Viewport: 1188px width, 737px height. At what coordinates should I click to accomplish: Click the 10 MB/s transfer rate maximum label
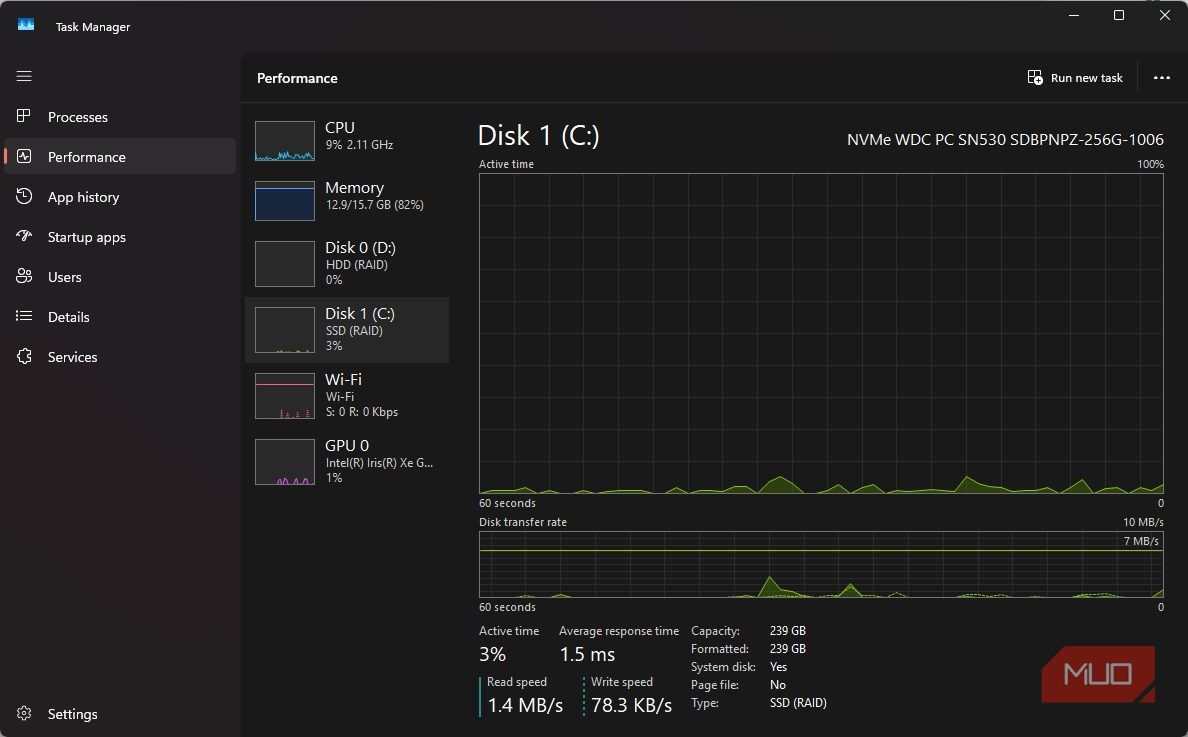pos(1143,522)
